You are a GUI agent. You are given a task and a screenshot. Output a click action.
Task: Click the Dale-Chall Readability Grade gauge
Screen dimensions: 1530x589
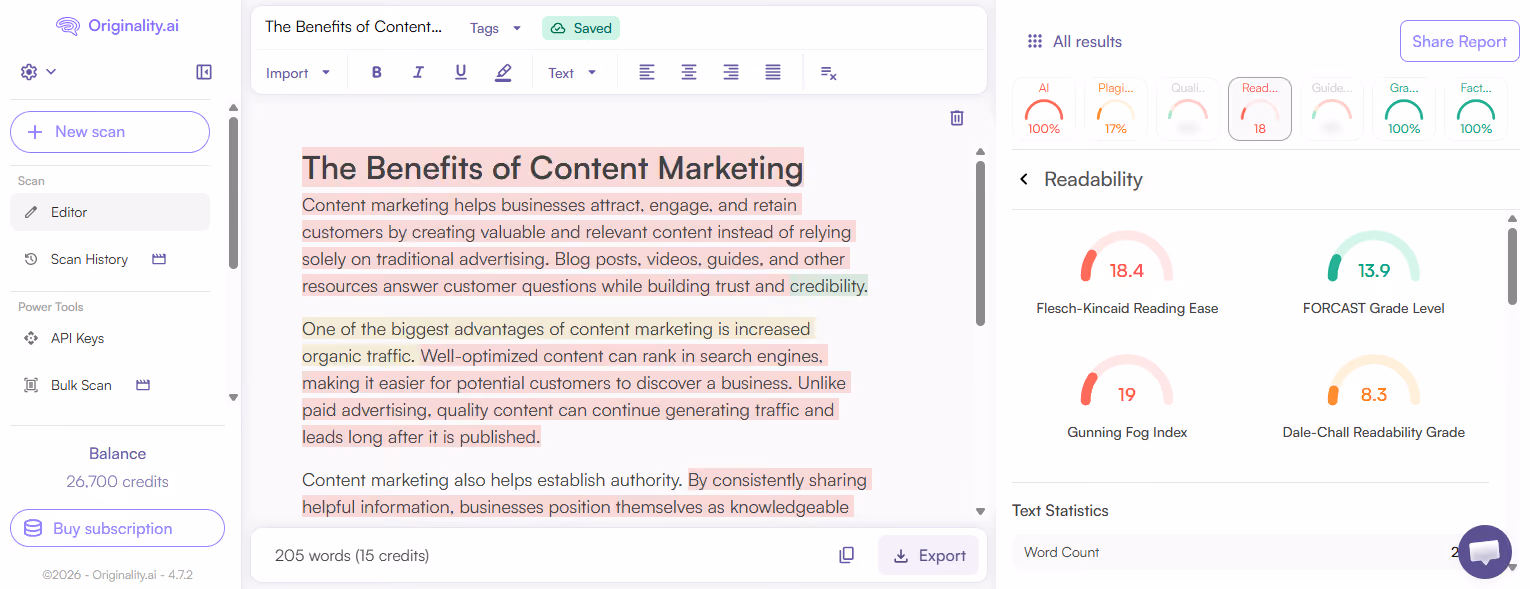point(1374,382)
